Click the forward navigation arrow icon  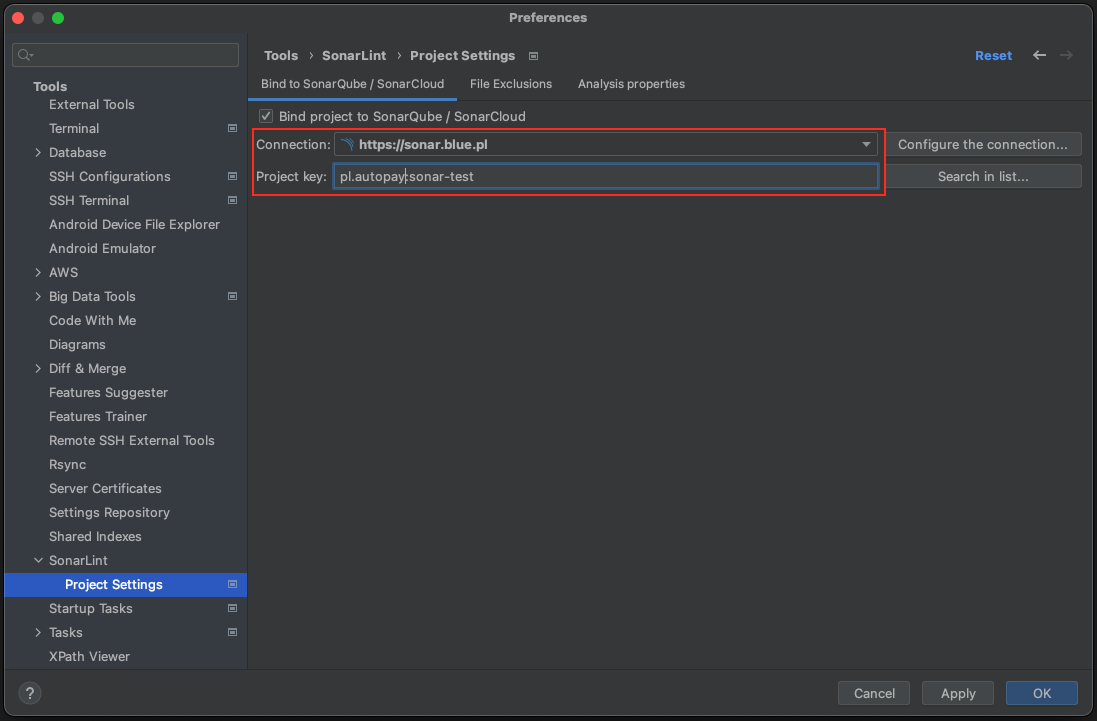(x=1067, y=56)
